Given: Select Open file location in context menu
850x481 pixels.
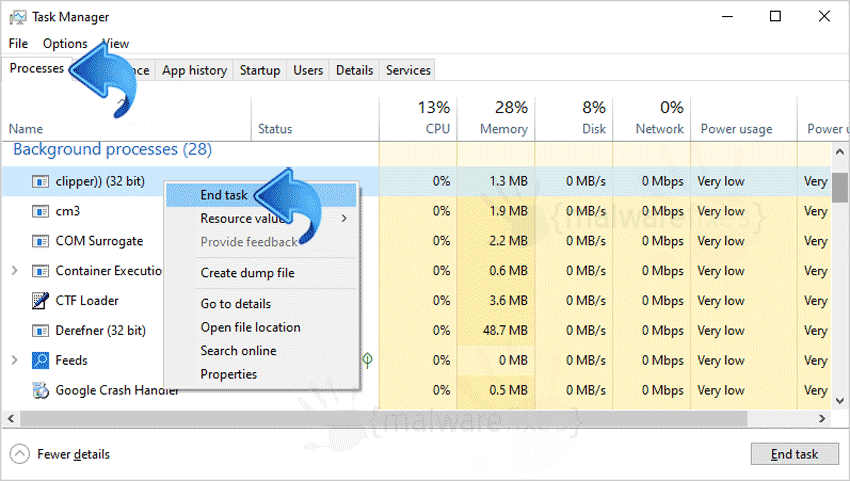Looking at the screenshot, I should (261, 328).
